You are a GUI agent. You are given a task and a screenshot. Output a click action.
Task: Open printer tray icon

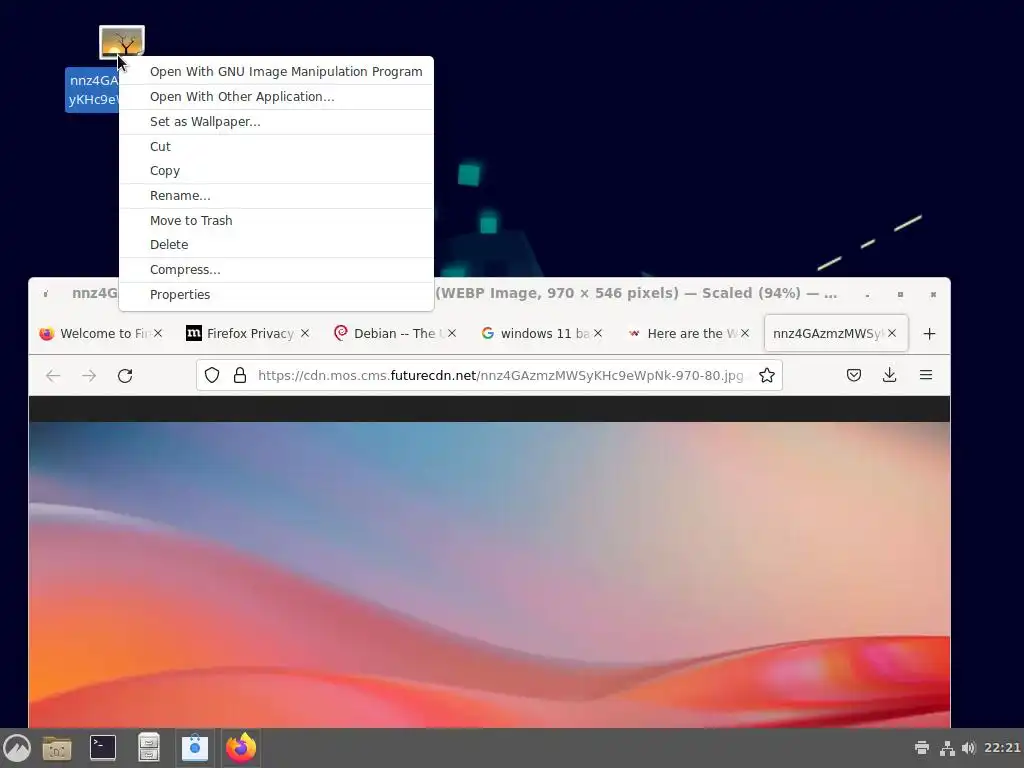[922, 748]
